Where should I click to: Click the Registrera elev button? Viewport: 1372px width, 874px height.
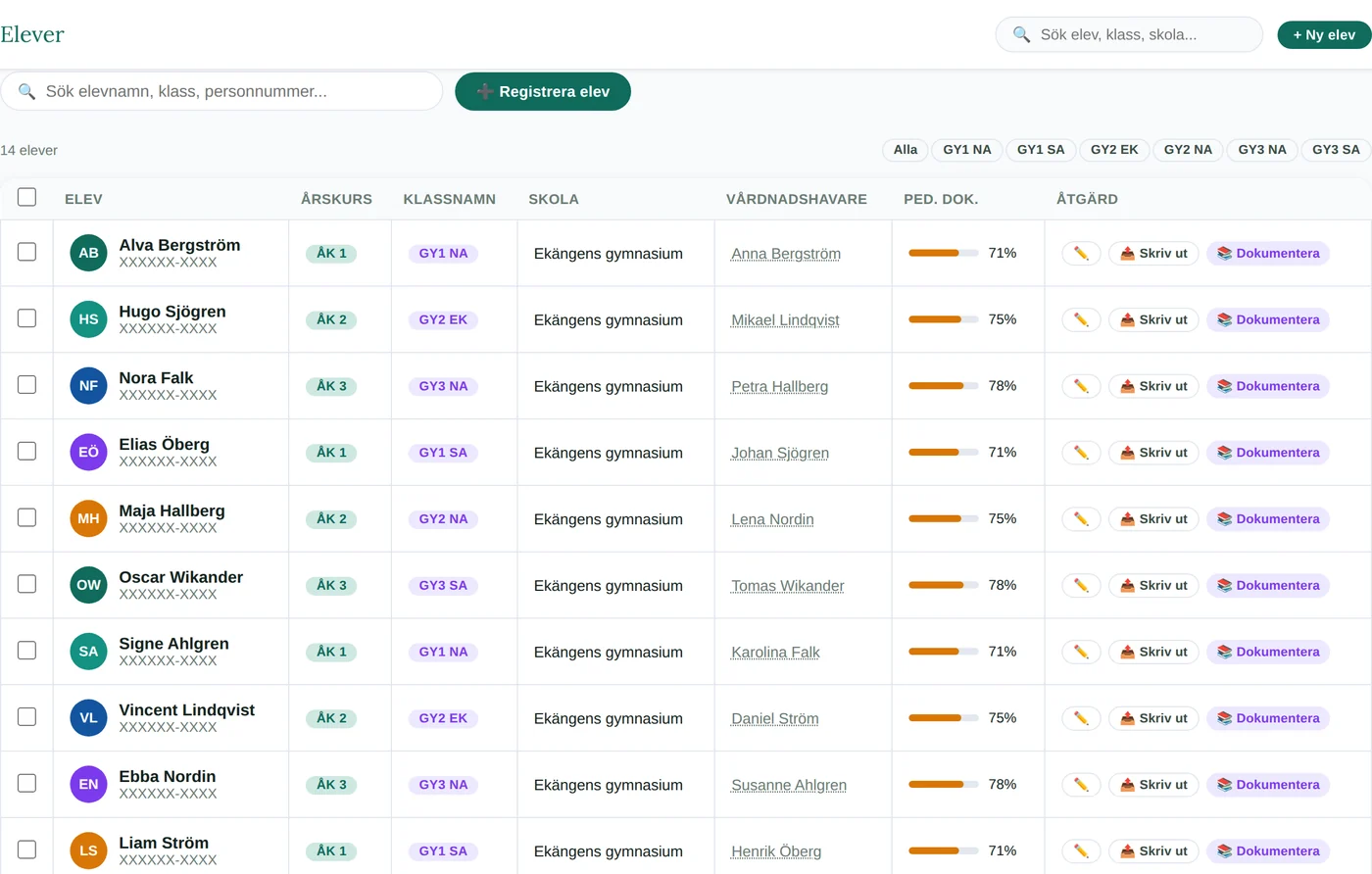(543, 91)
